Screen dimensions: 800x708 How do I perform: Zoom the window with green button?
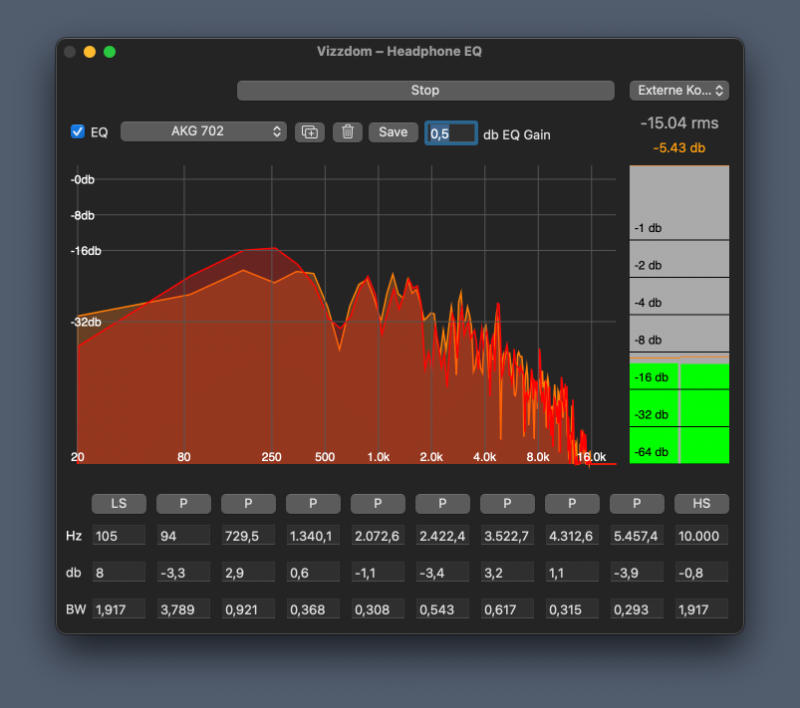(110, 52)
